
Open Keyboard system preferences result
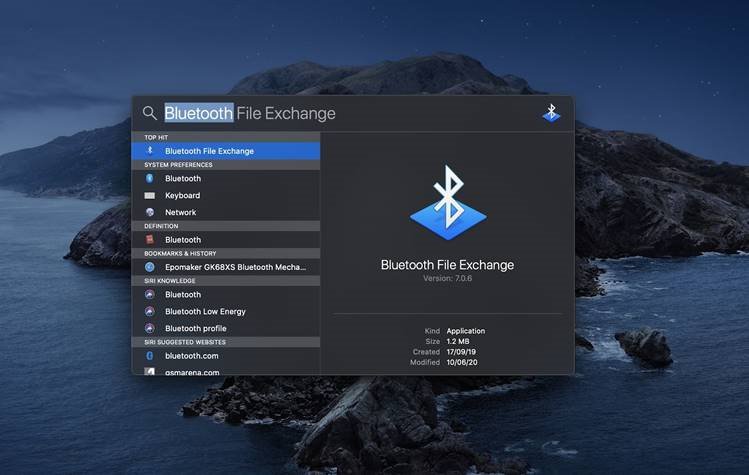(x=225, y=195)
